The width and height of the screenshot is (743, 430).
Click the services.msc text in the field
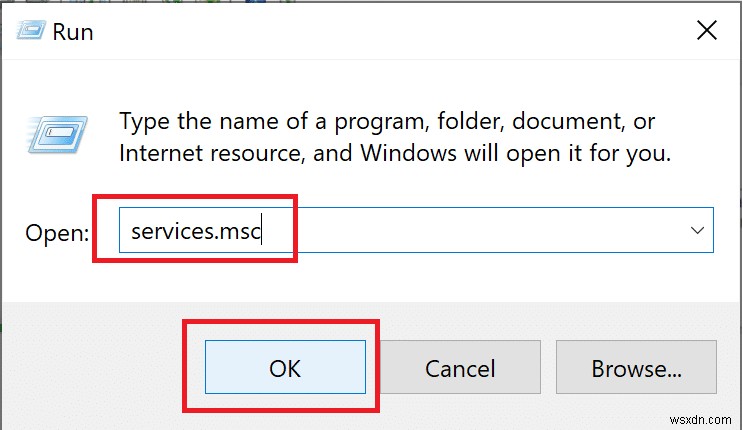tap(196, 231)
